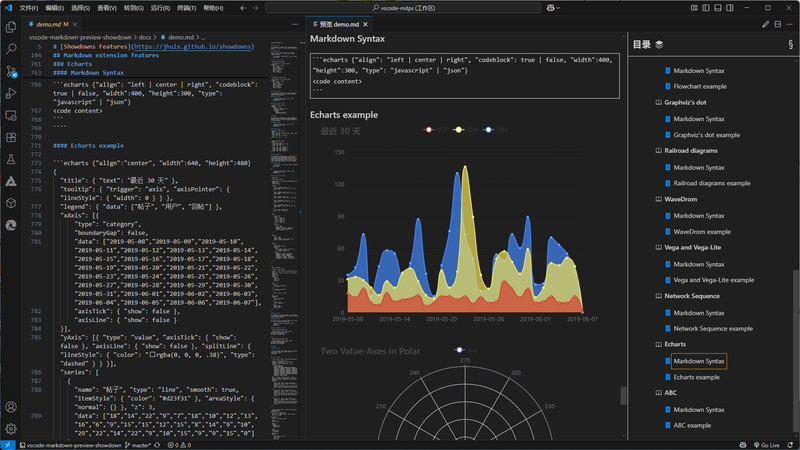800x450 pixels.
Task: Click the VS Code logo menu icon
Action: click(x=8, y=8)
